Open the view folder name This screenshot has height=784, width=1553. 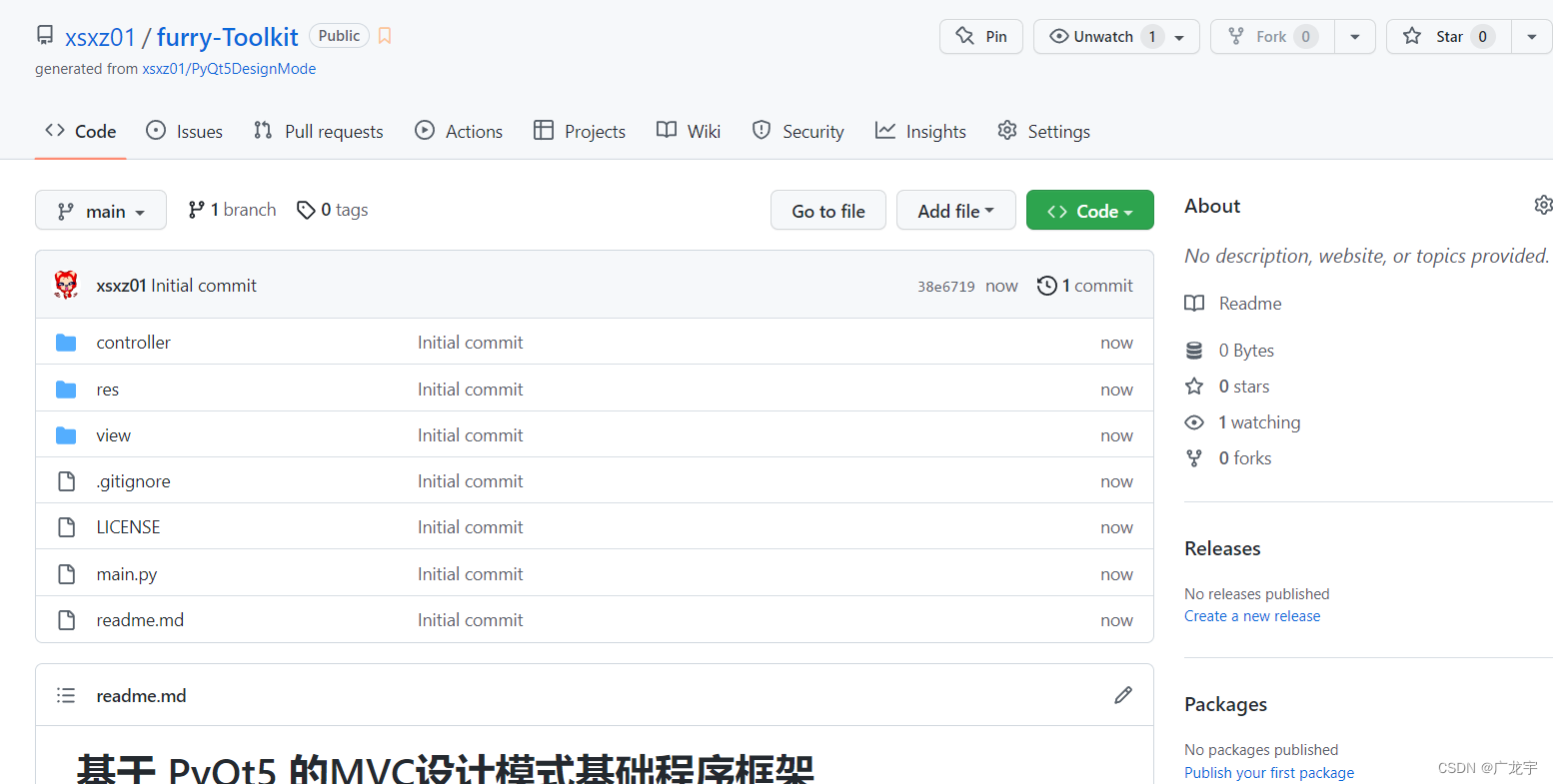tap(114, 435)
